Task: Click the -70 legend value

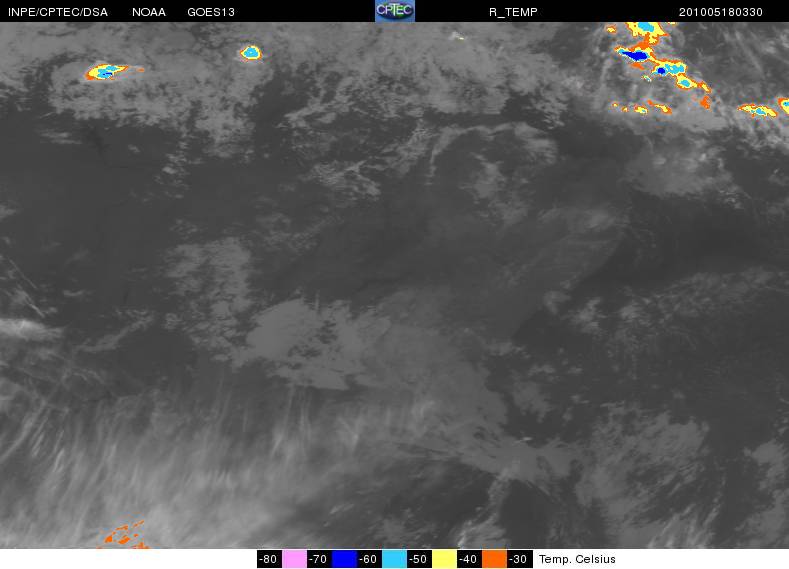Action: pyautogui.click(x=319, y=559)
